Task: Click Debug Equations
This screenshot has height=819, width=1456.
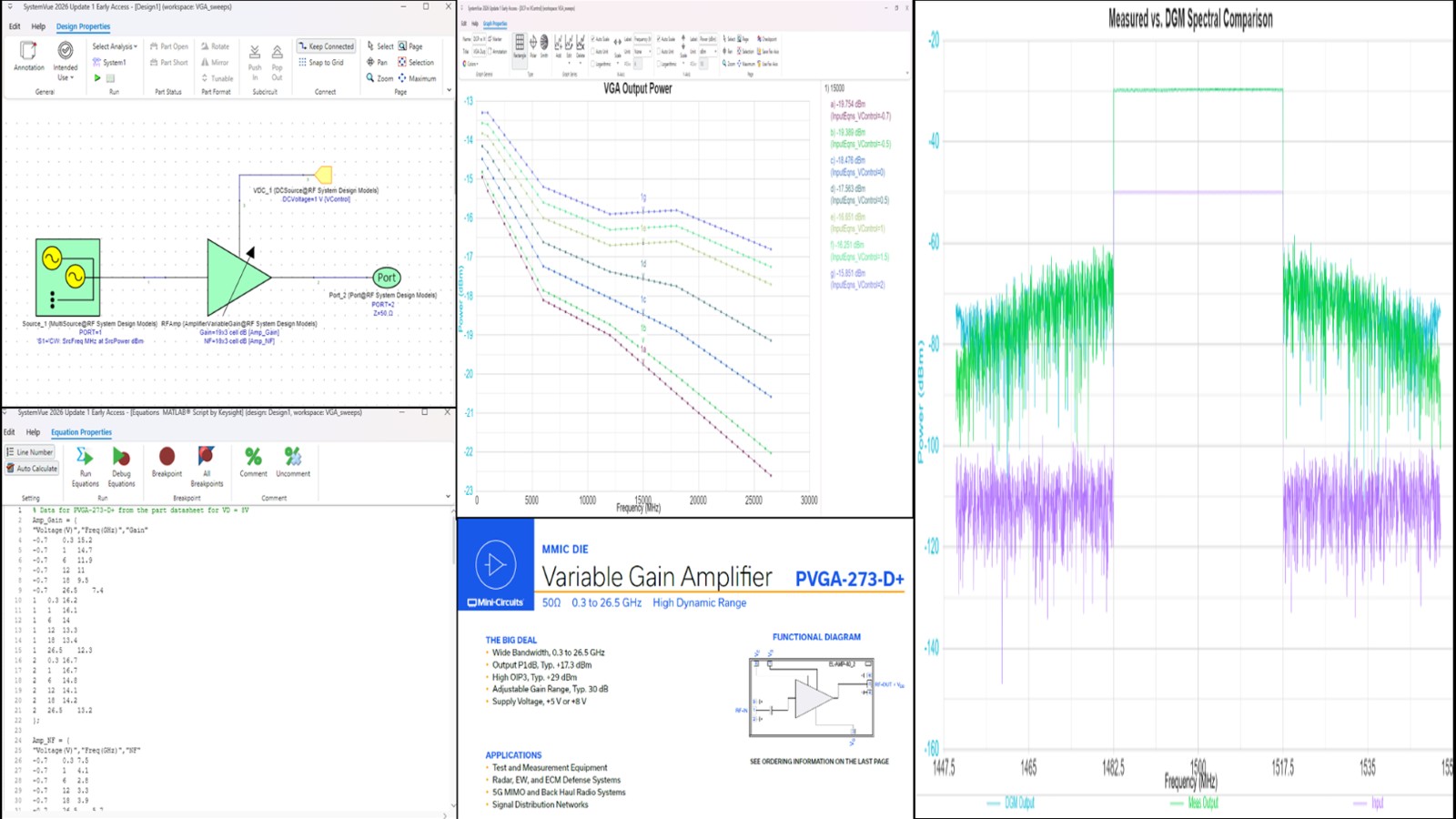Action: pos(121,467)
